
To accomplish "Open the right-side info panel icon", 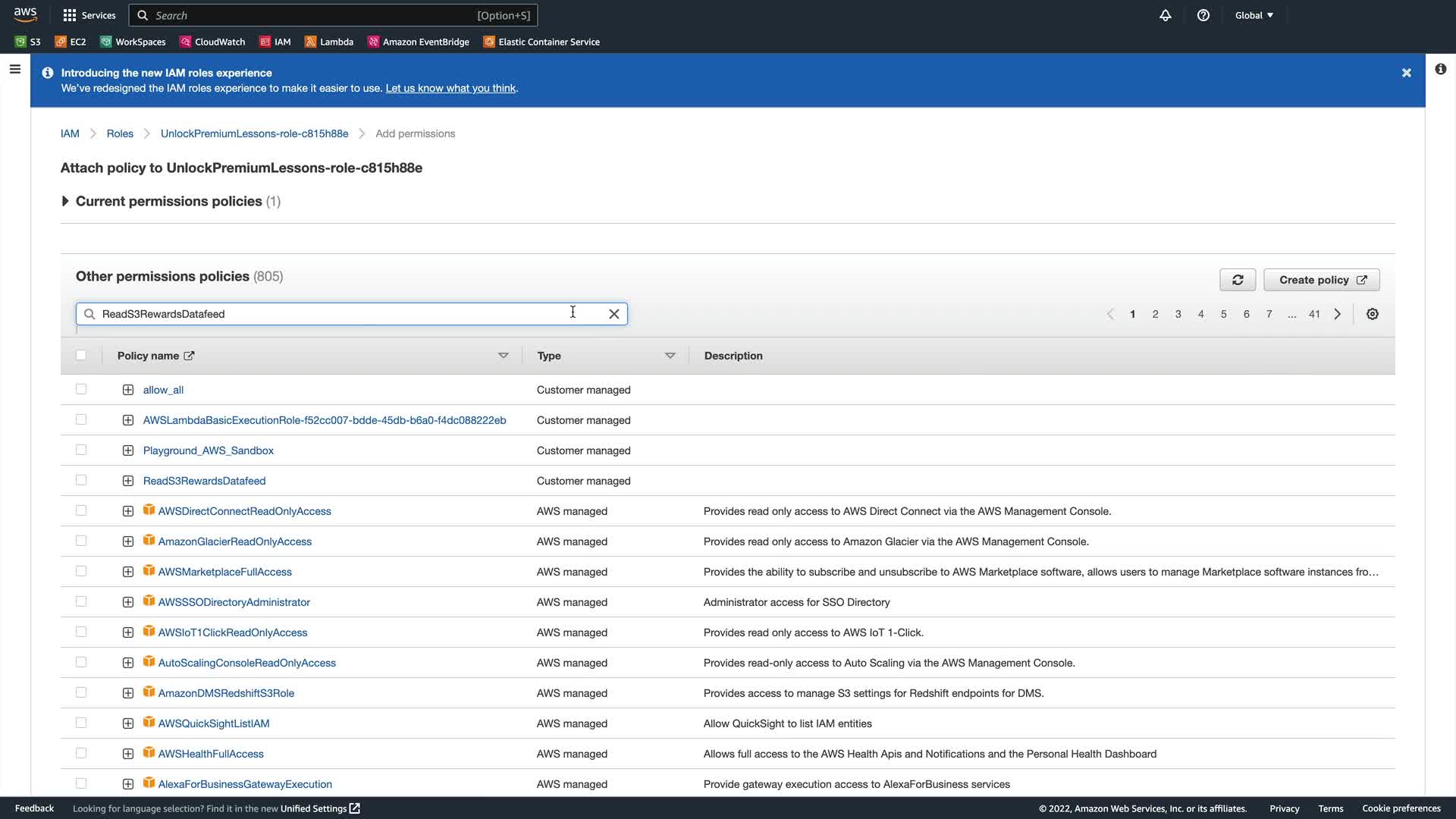I will tap(1440, 70).
